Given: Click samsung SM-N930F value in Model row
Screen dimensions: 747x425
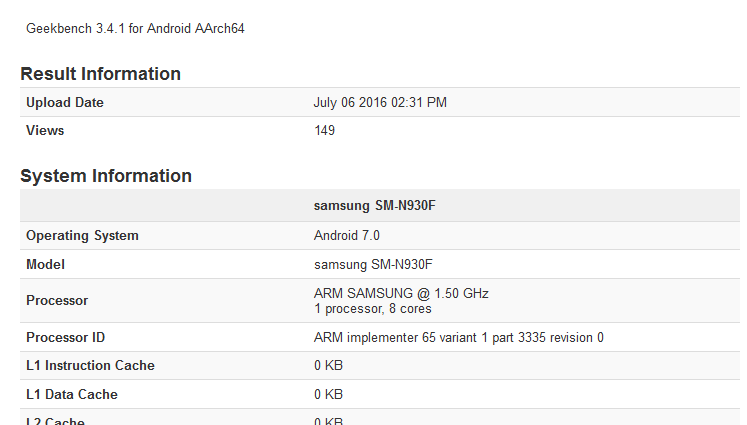Looking at the screenshot, I should click(373, 265).
